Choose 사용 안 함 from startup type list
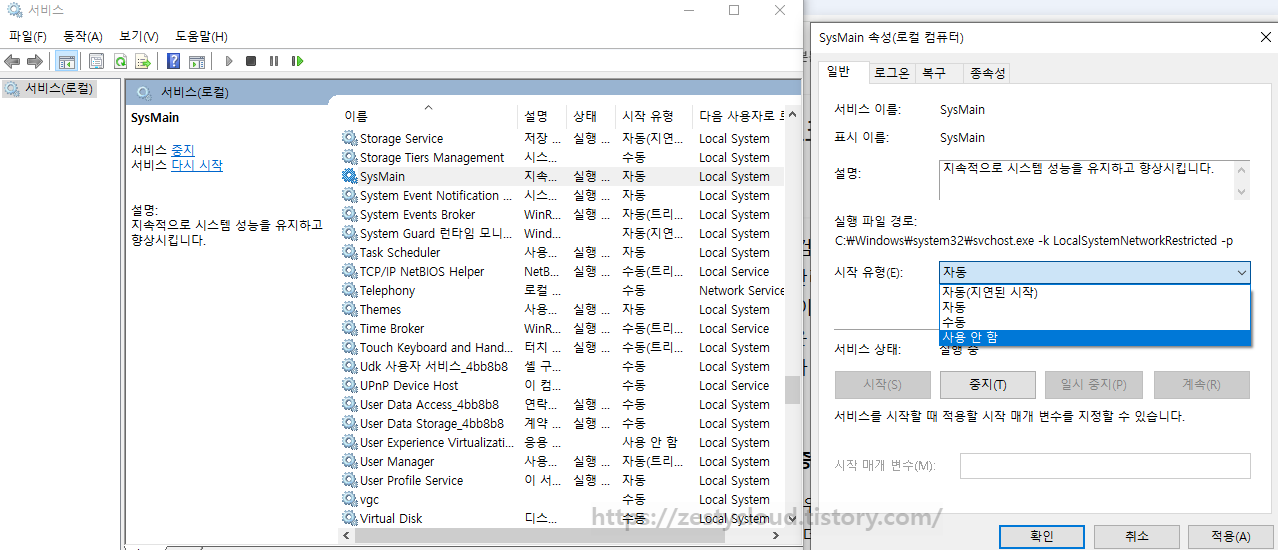The width and height of the screenshot is (1278, 550). (x=1095, y=337)
